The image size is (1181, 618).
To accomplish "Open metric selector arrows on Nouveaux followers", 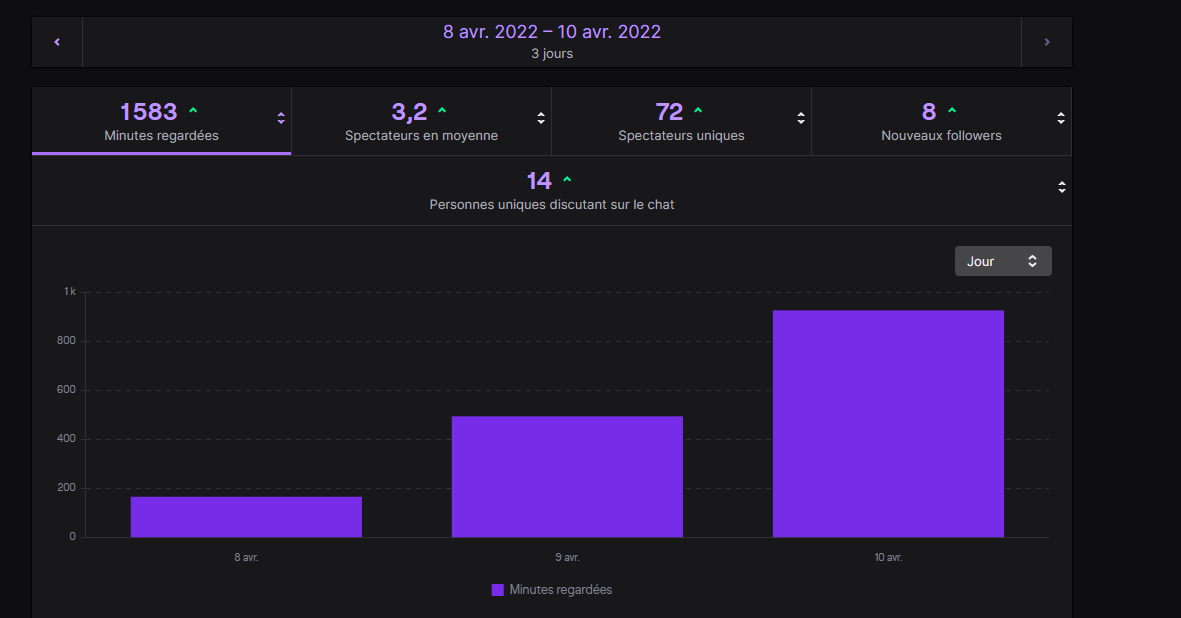I will 1060,118.
